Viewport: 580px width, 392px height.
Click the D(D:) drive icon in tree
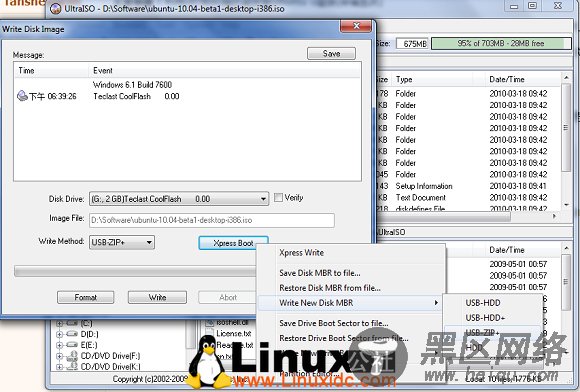72,334
